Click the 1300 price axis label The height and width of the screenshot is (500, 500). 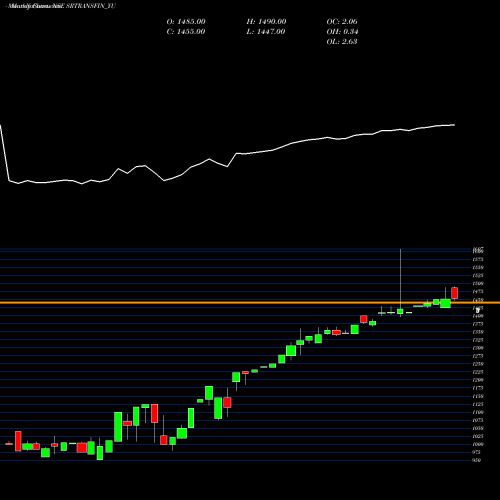[x=478, y=348]
